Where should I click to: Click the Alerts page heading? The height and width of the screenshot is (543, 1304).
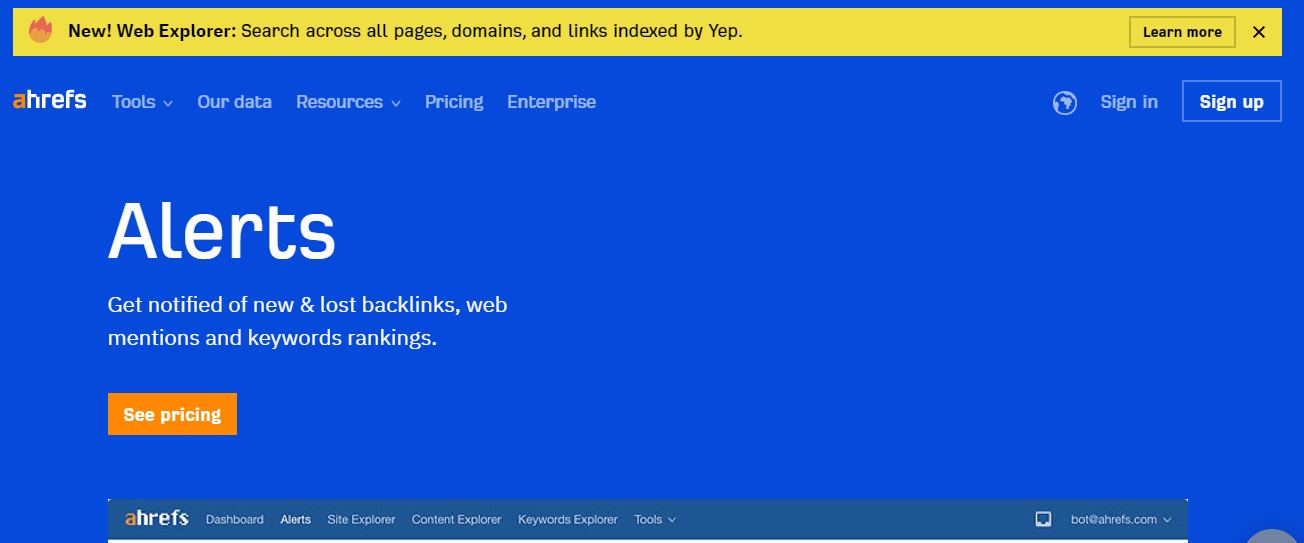coord(222,231)
